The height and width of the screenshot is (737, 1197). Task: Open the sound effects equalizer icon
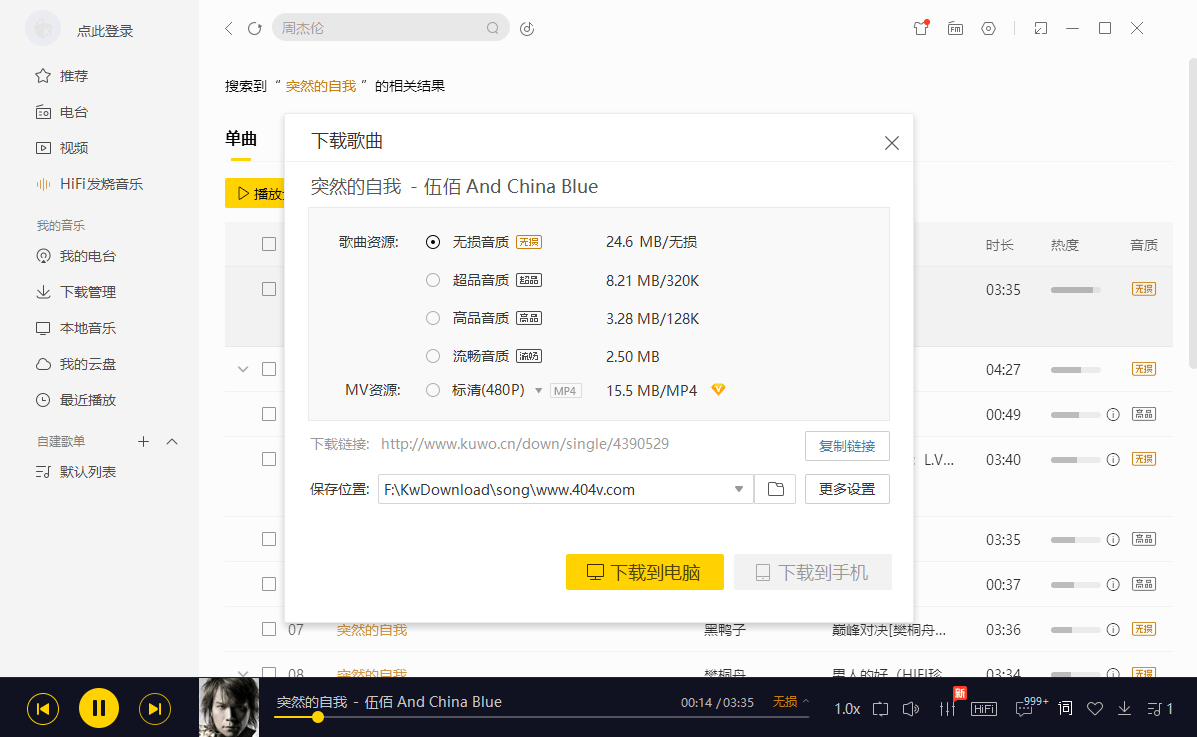(946, 709)
